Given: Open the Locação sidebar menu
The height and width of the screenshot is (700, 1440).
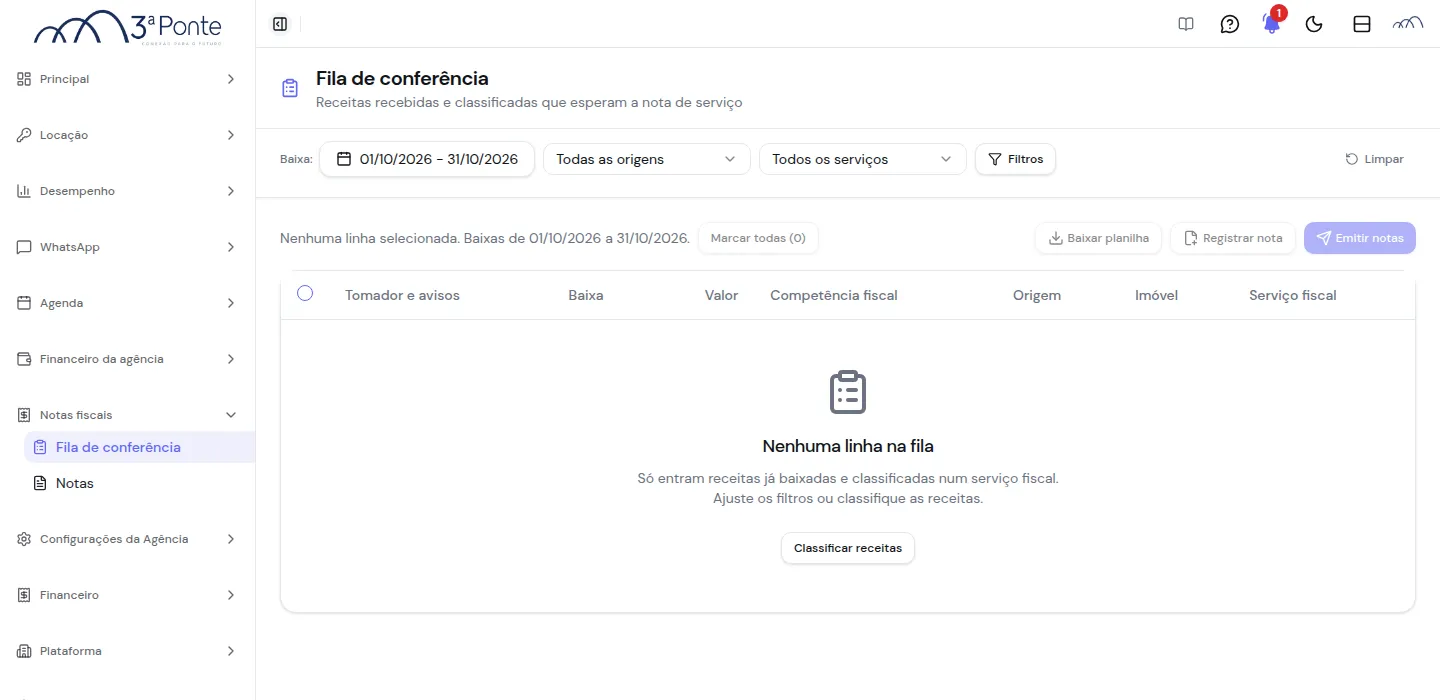Looking at the screenshot, I should tap(127, 135).
